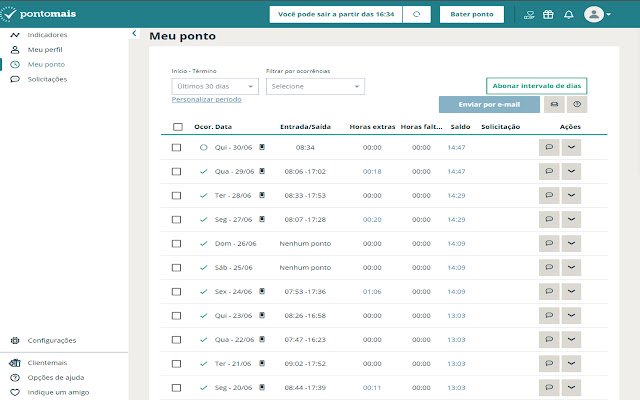
Task: Open the Filtrar por ocorrências Selecione dropdown
Action: (315, 87)
